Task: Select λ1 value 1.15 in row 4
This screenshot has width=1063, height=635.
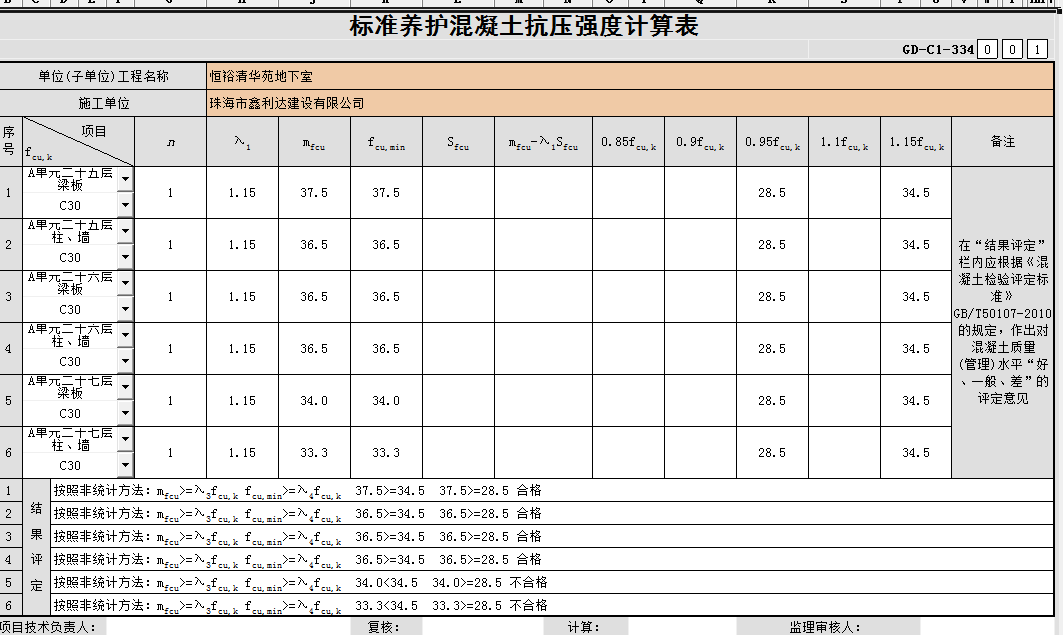Action: click(x=242, y=349)
